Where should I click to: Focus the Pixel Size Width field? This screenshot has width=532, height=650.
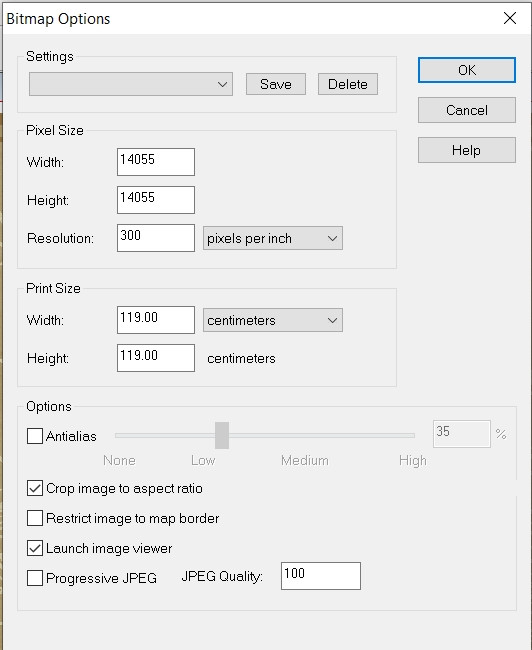[x=156, y=162]
